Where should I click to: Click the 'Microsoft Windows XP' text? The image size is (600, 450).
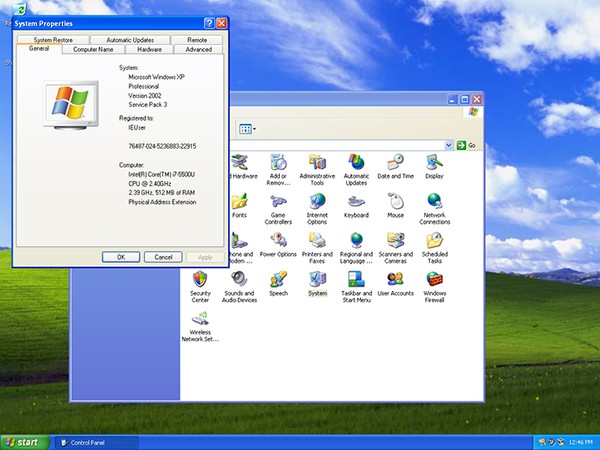click(157, 77)
